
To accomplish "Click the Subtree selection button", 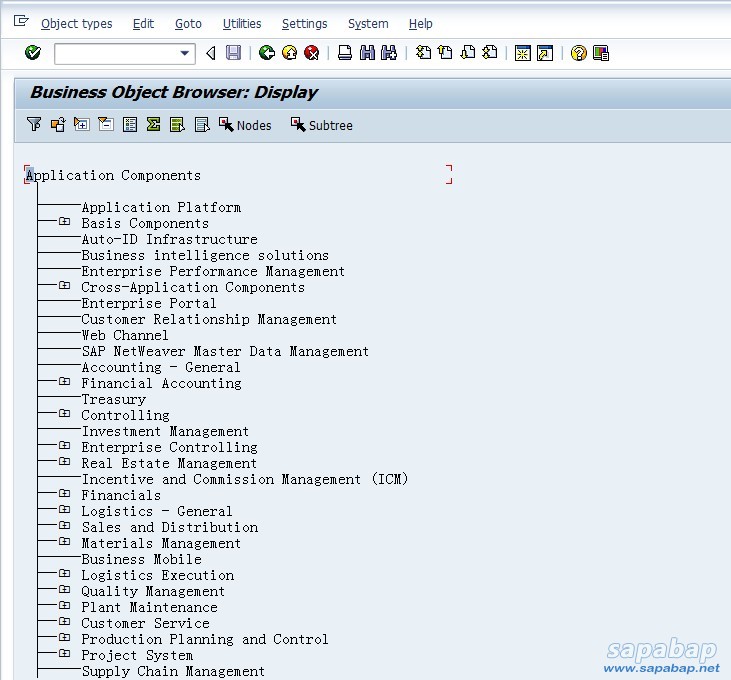I will pos(322,125).
